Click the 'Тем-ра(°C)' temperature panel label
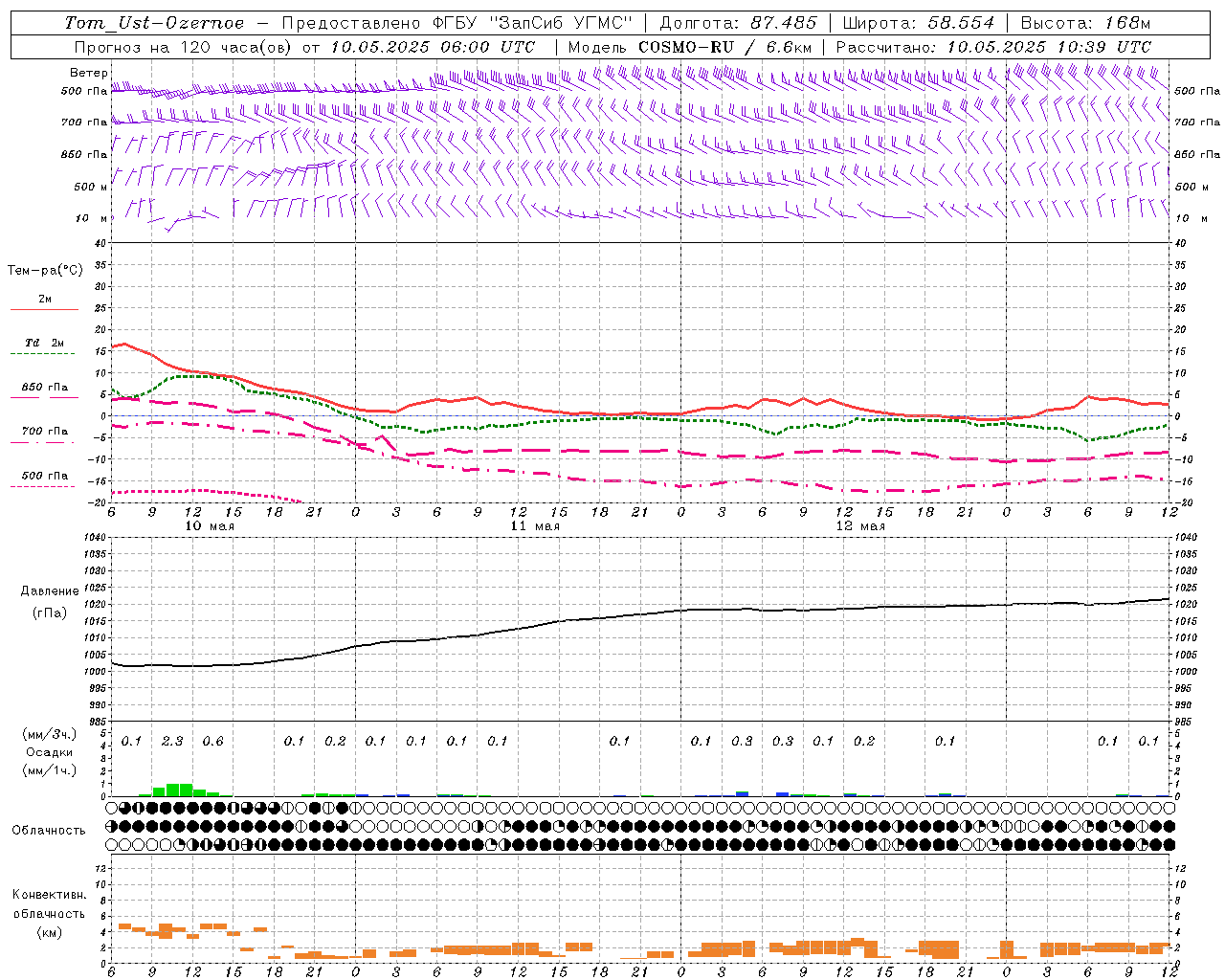This screenshot has height=980, width=1225. tap(45, 271)
